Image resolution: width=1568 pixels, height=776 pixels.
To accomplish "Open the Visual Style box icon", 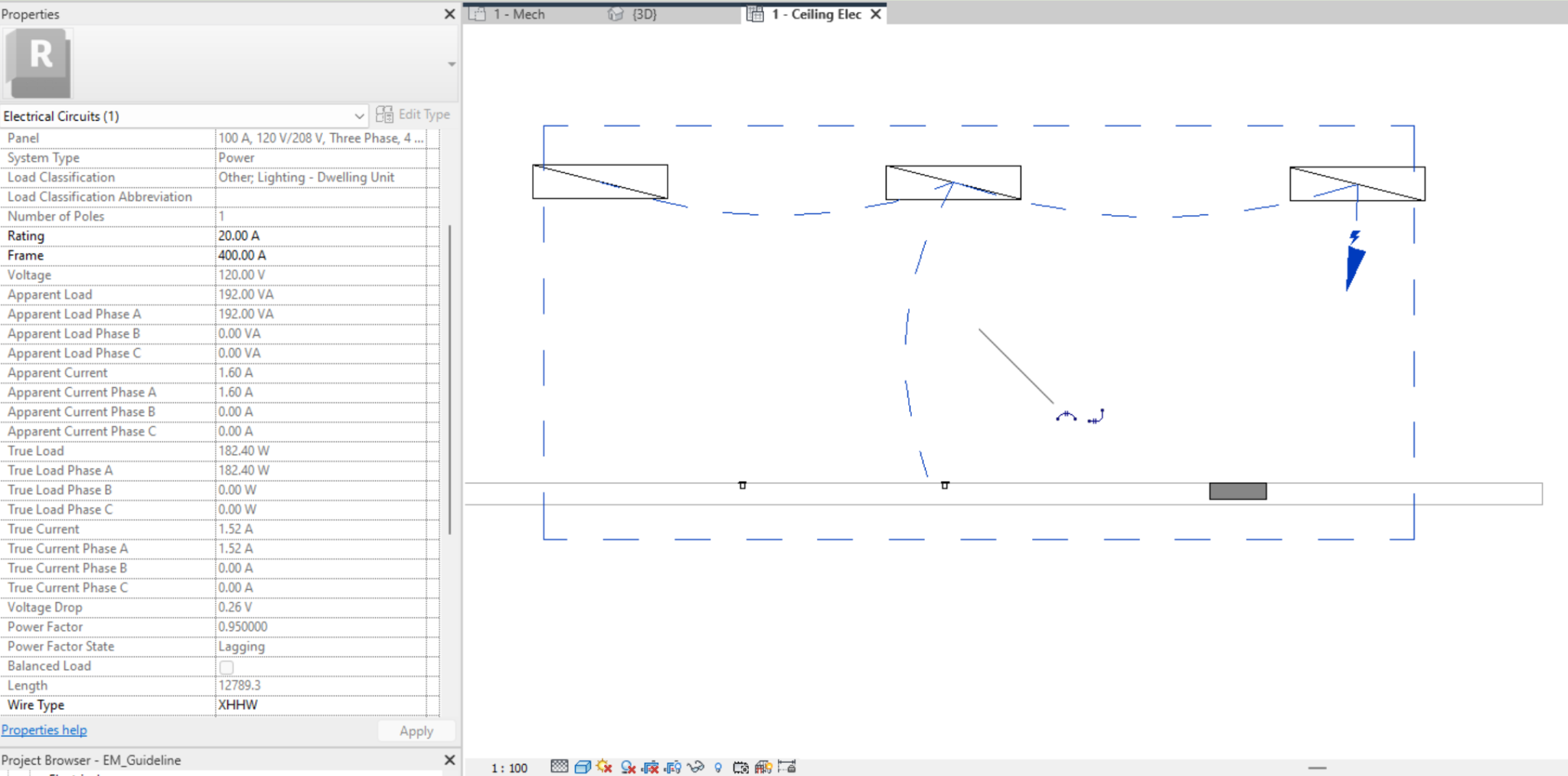I will coord(582,766).
